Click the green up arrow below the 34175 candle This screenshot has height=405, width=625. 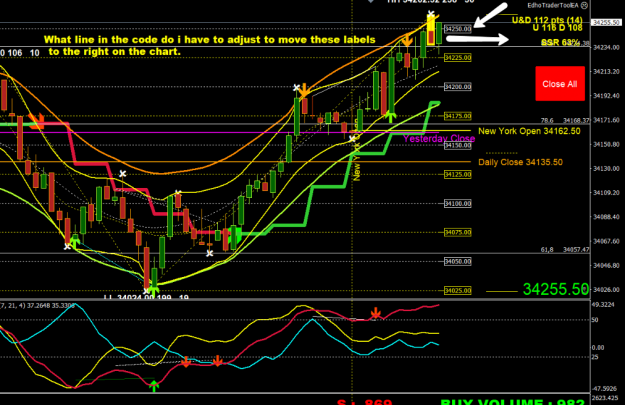391,116
